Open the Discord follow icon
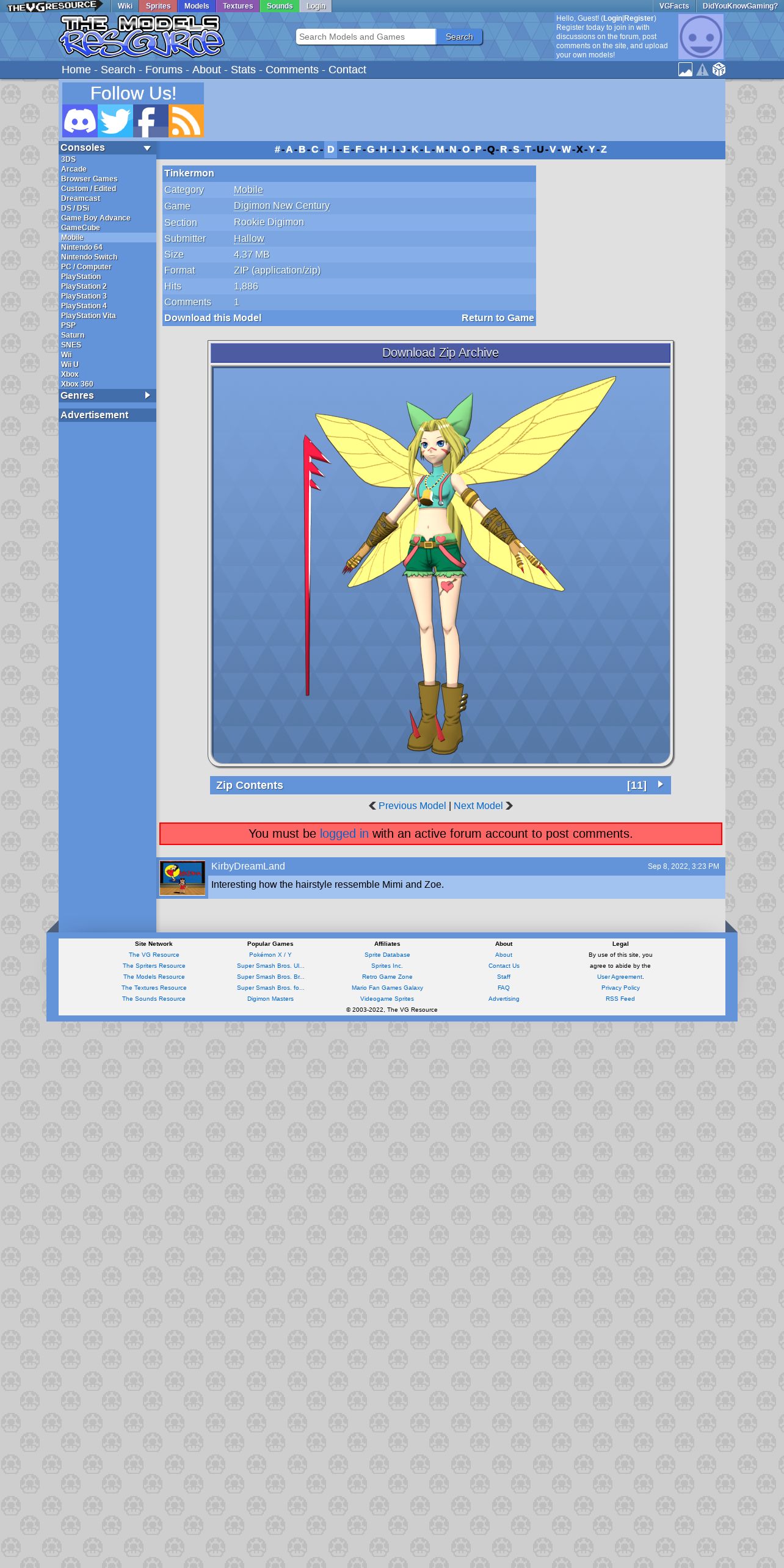 (x=80, y=120)
